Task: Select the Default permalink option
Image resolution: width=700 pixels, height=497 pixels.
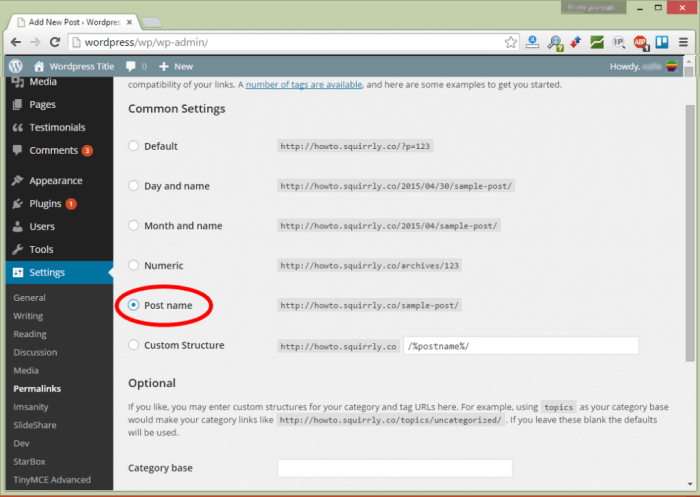Action: click(134, 146)
